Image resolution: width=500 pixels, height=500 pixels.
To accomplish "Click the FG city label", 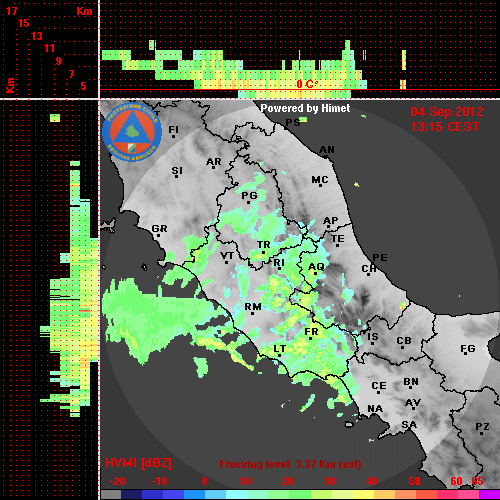I will [x=468, y=349].
